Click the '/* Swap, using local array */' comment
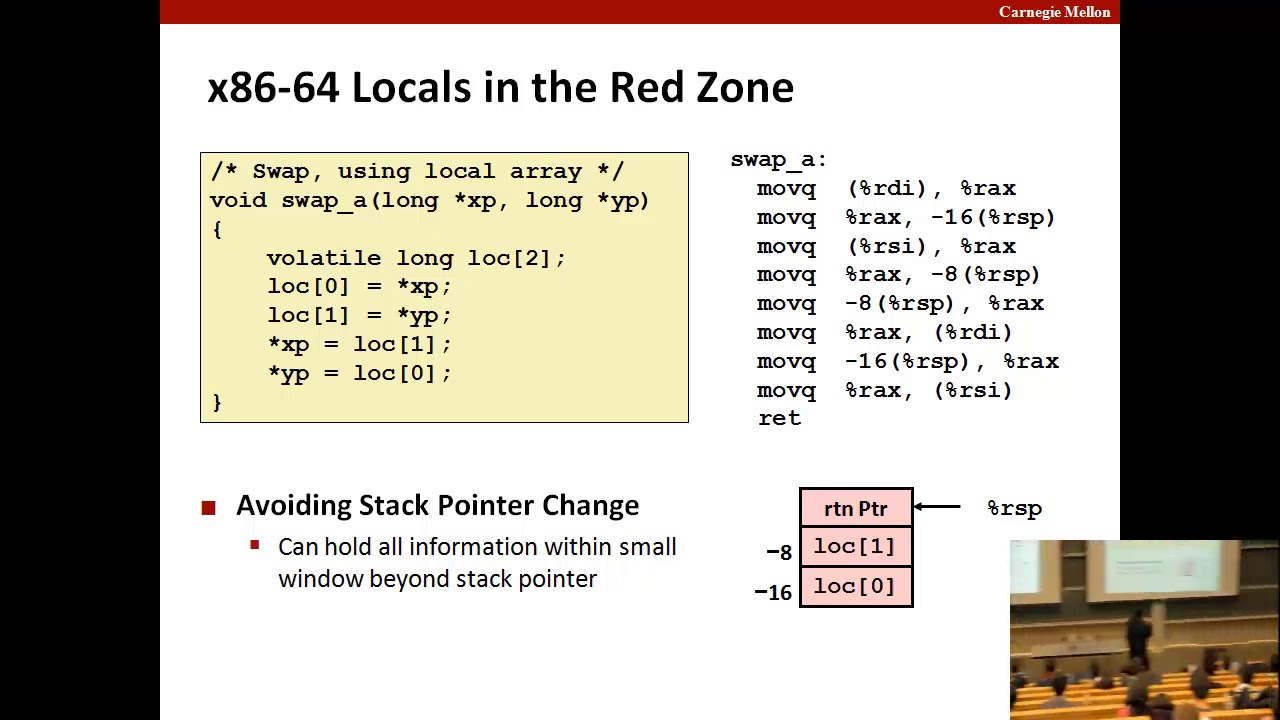The width and height of the screenshot is (1280, 720). tap(417, 171)
